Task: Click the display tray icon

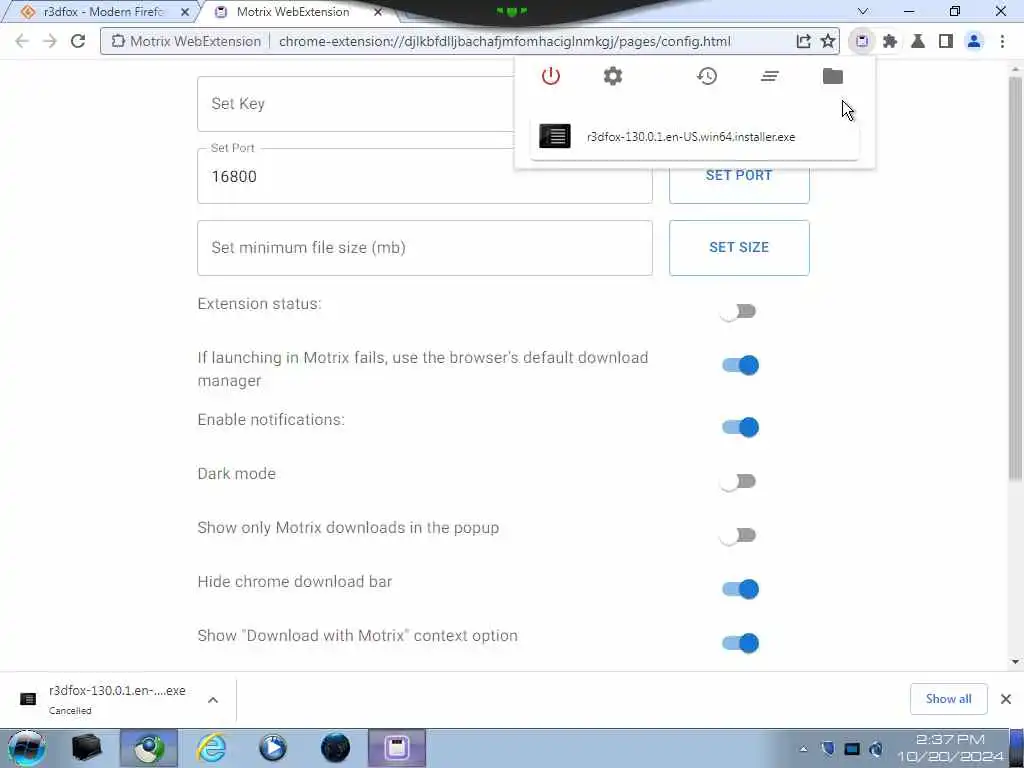Action: point(852,748)
